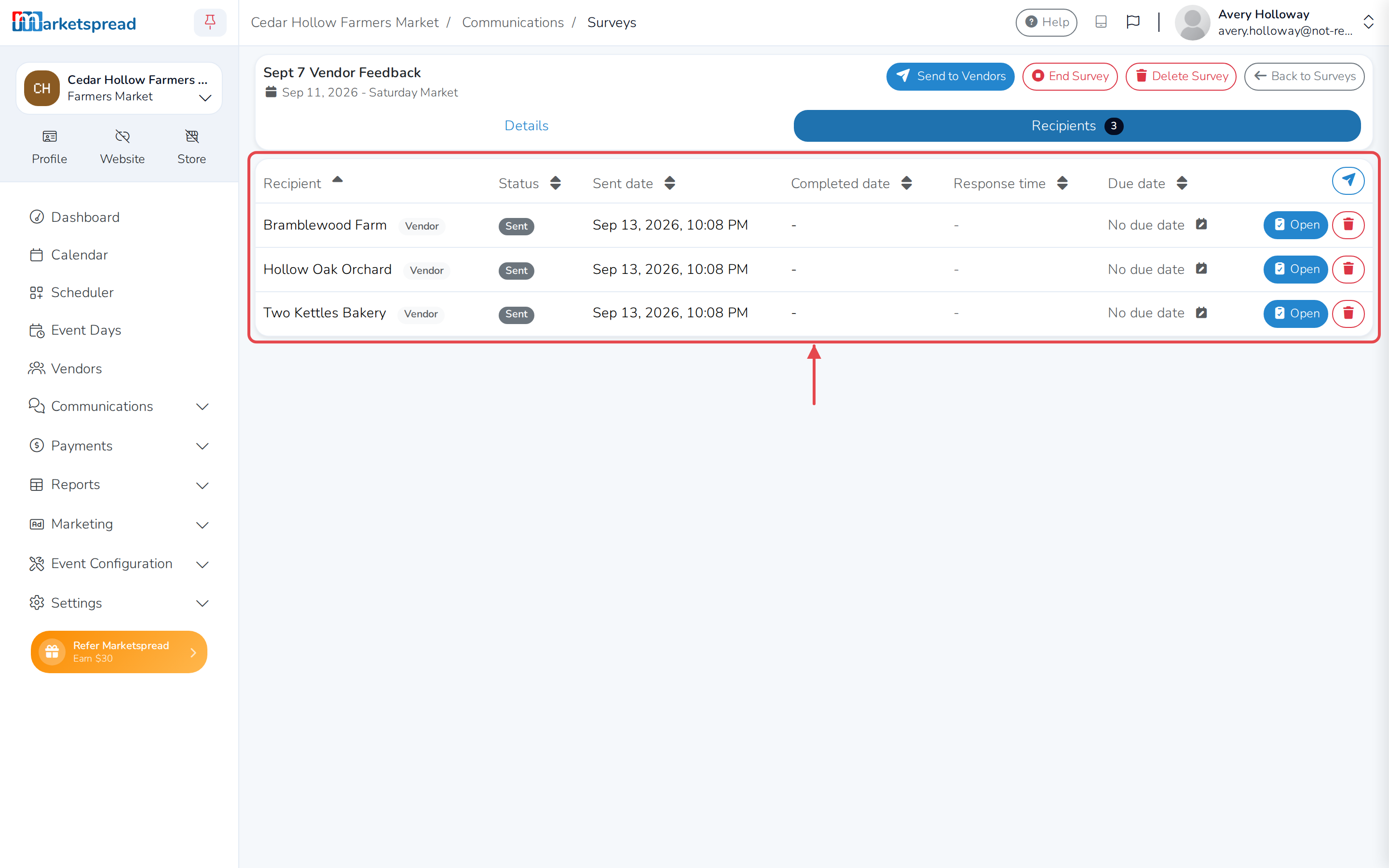
Task: Click the Two Kettles Bakery sent date
Action: (x=670, y=313)
